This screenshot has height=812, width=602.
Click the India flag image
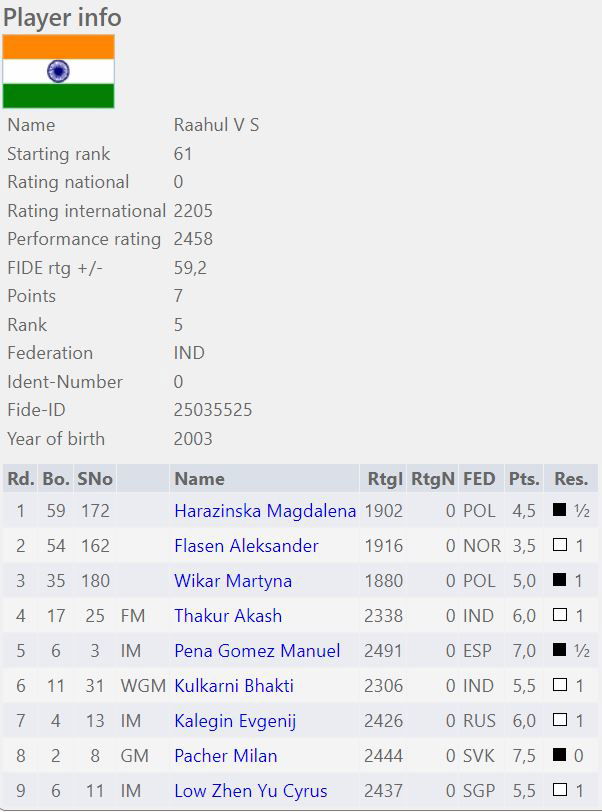coord(58,71)
